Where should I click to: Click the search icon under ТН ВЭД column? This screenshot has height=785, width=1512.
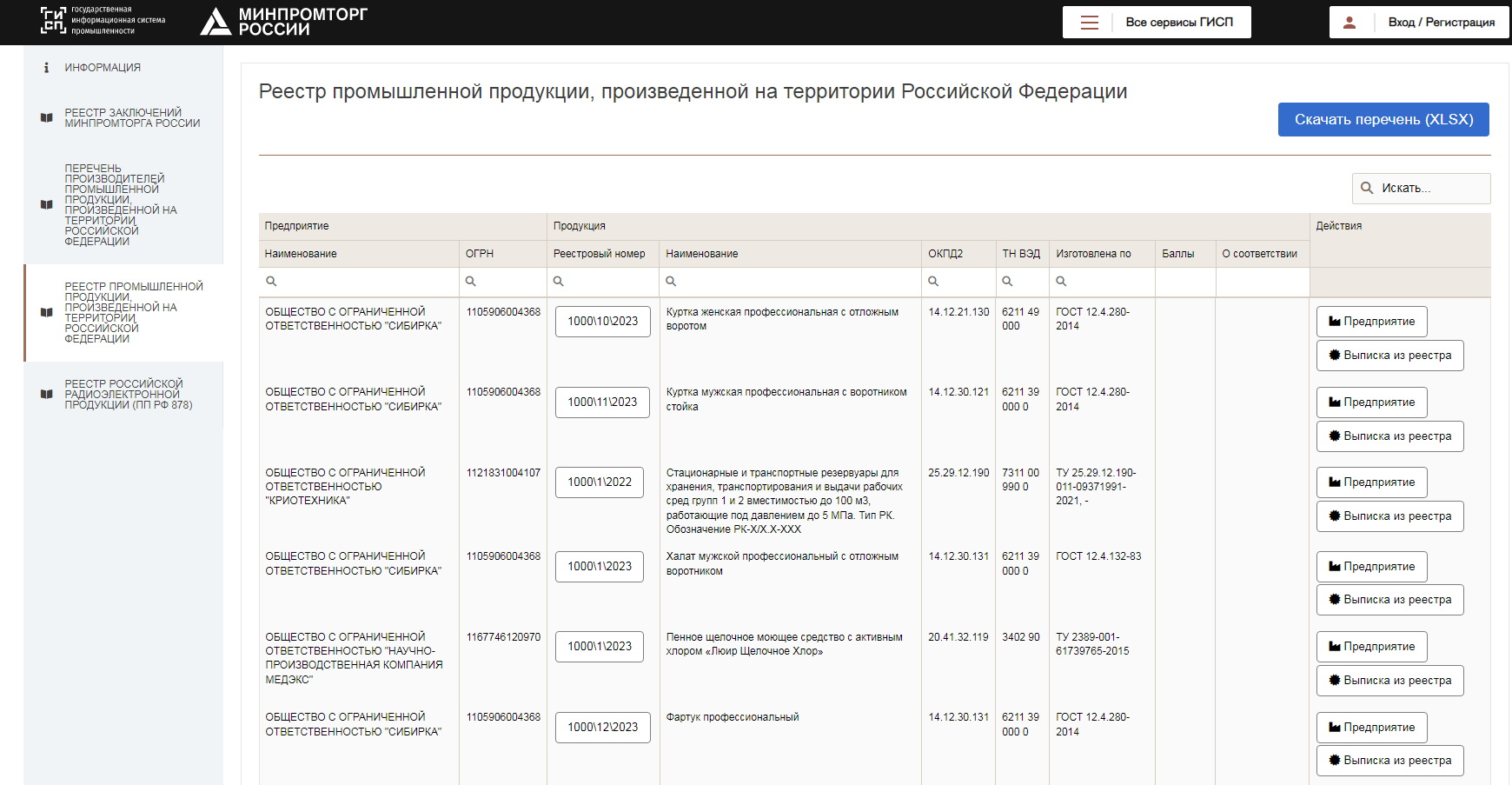1007,282
